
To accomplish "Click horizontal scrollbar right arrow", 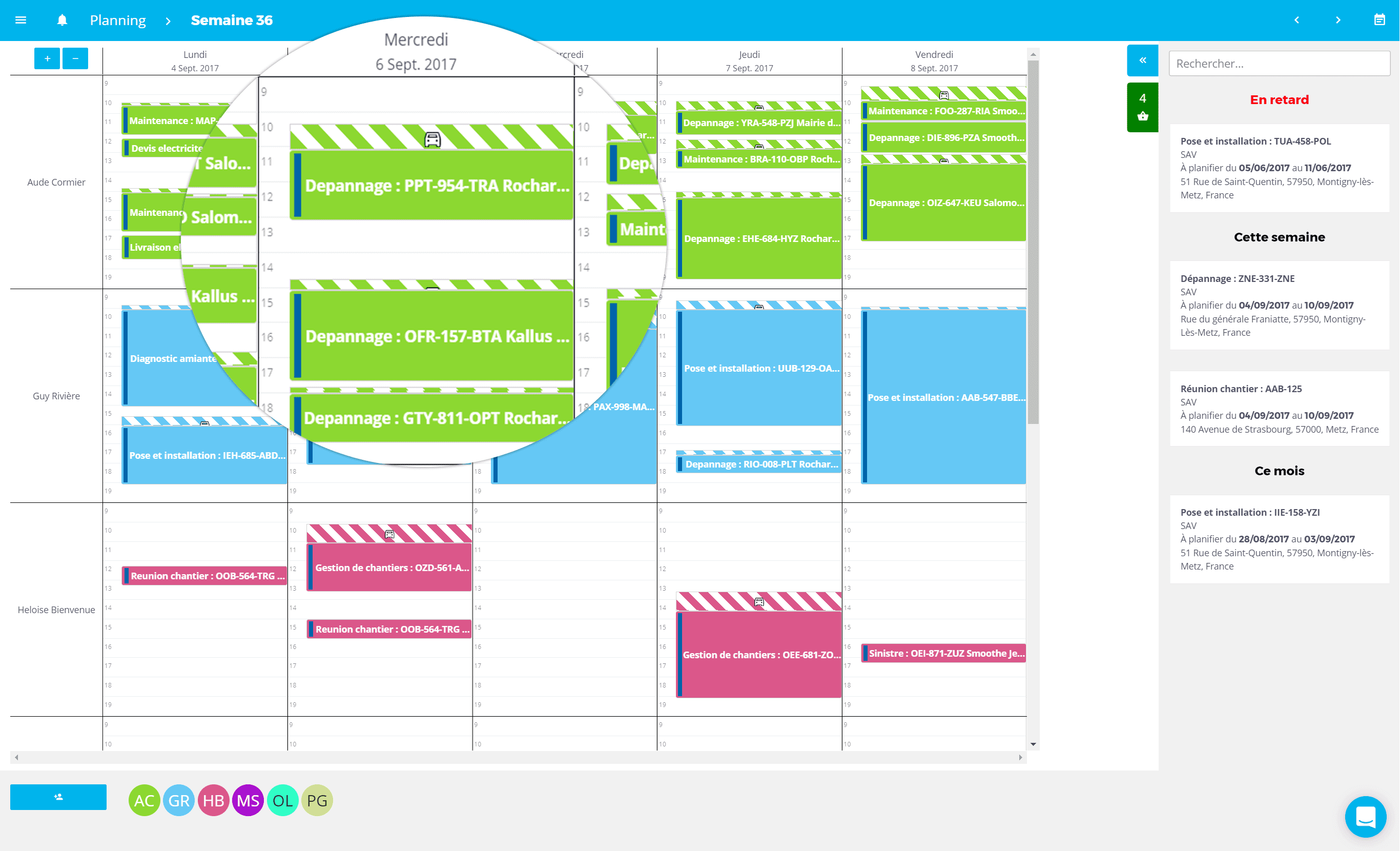I will 1020,757.
